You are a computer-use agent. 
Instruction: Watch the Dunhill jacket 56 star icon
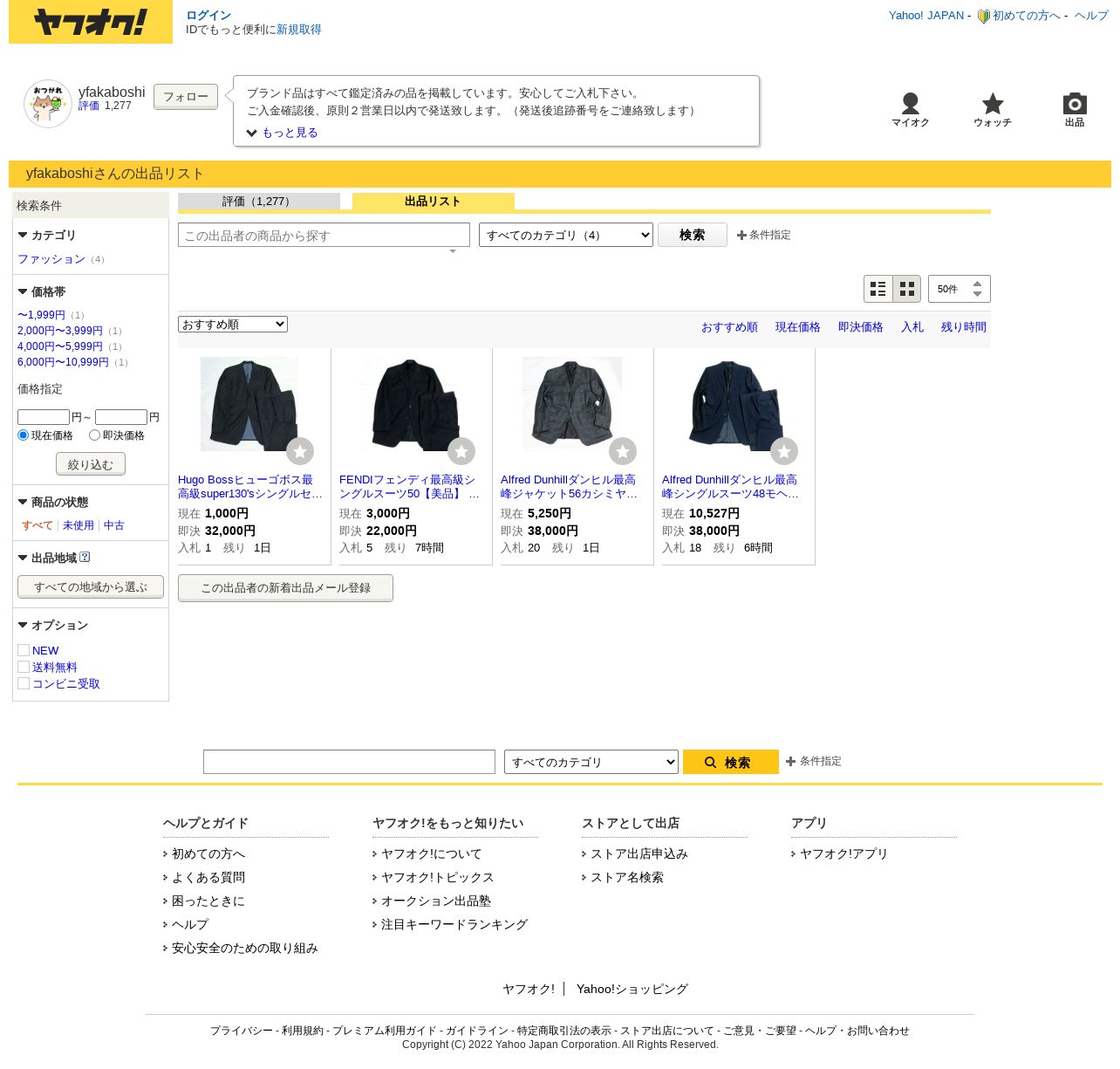(x=623, y=451)
